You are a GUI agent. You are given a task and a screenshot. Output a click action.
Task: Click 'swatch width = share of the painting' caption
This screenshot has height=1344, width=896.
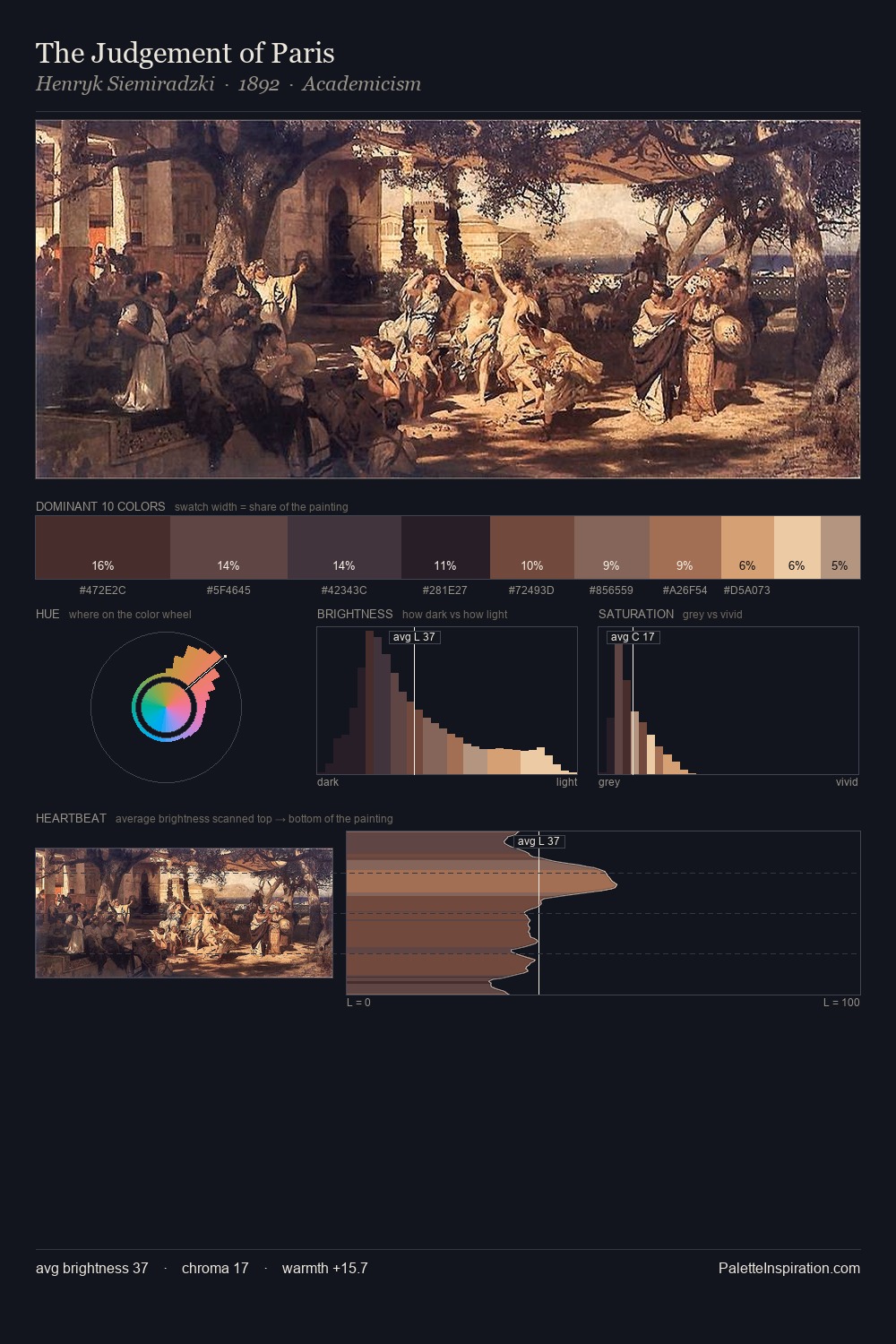(262, 507)
